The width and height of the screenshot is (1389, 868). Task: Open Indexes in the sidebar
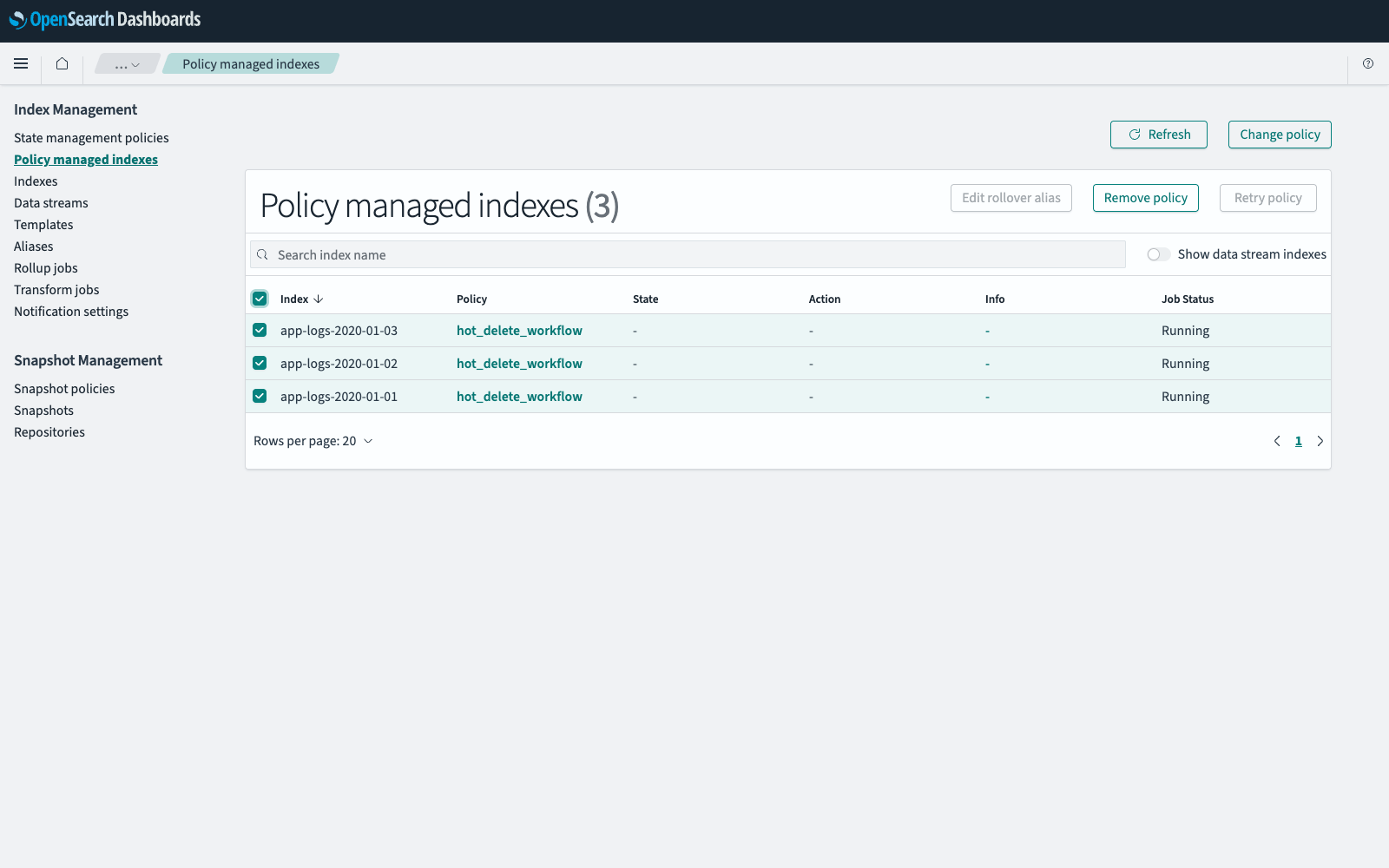coord(36,181)
